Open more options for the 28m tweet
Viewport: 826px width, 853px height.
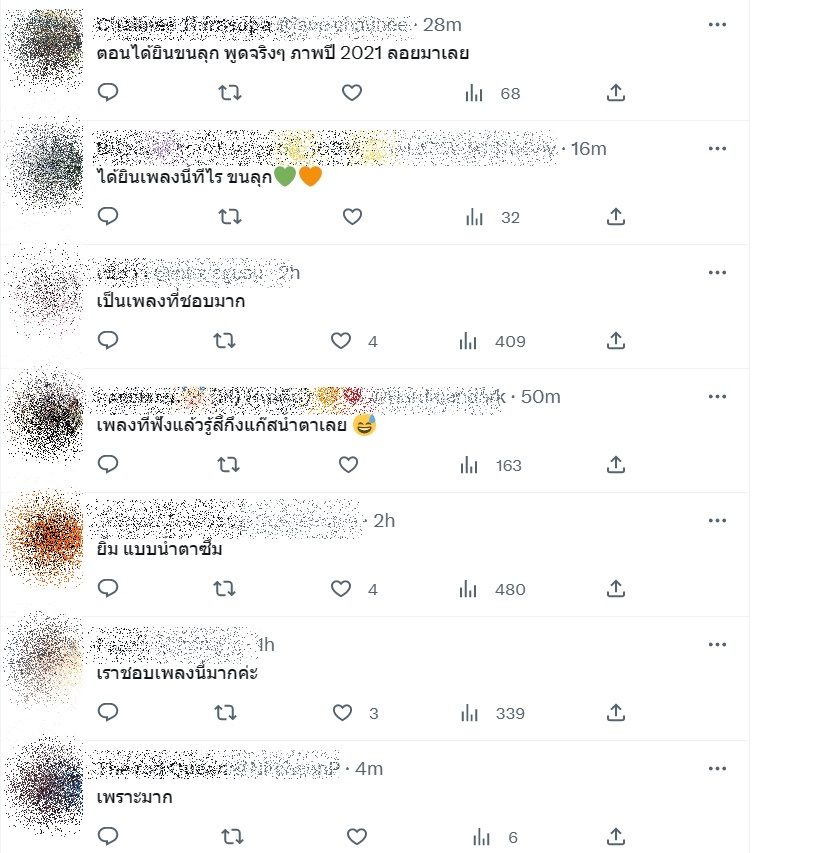coord(717,24)
